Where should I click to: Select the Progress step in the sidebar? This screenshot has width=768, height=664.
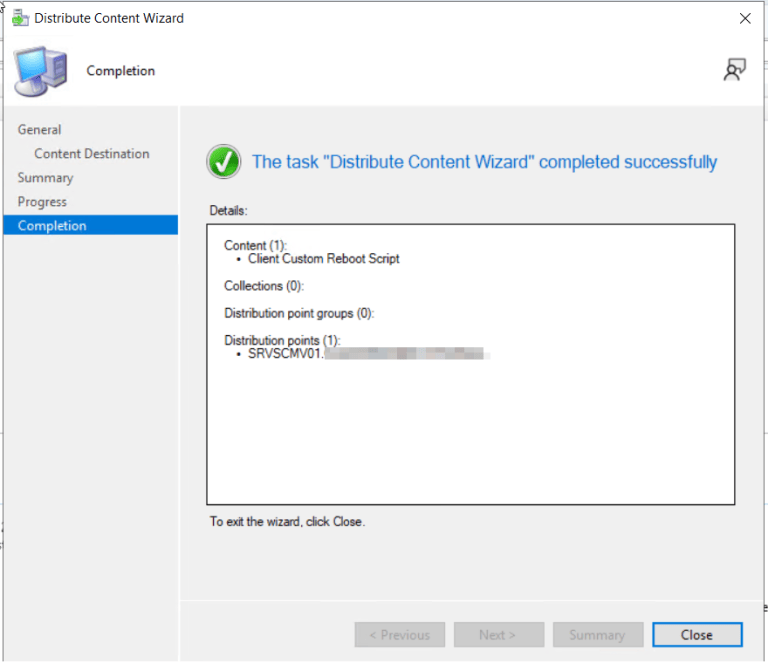pos(42,202)
